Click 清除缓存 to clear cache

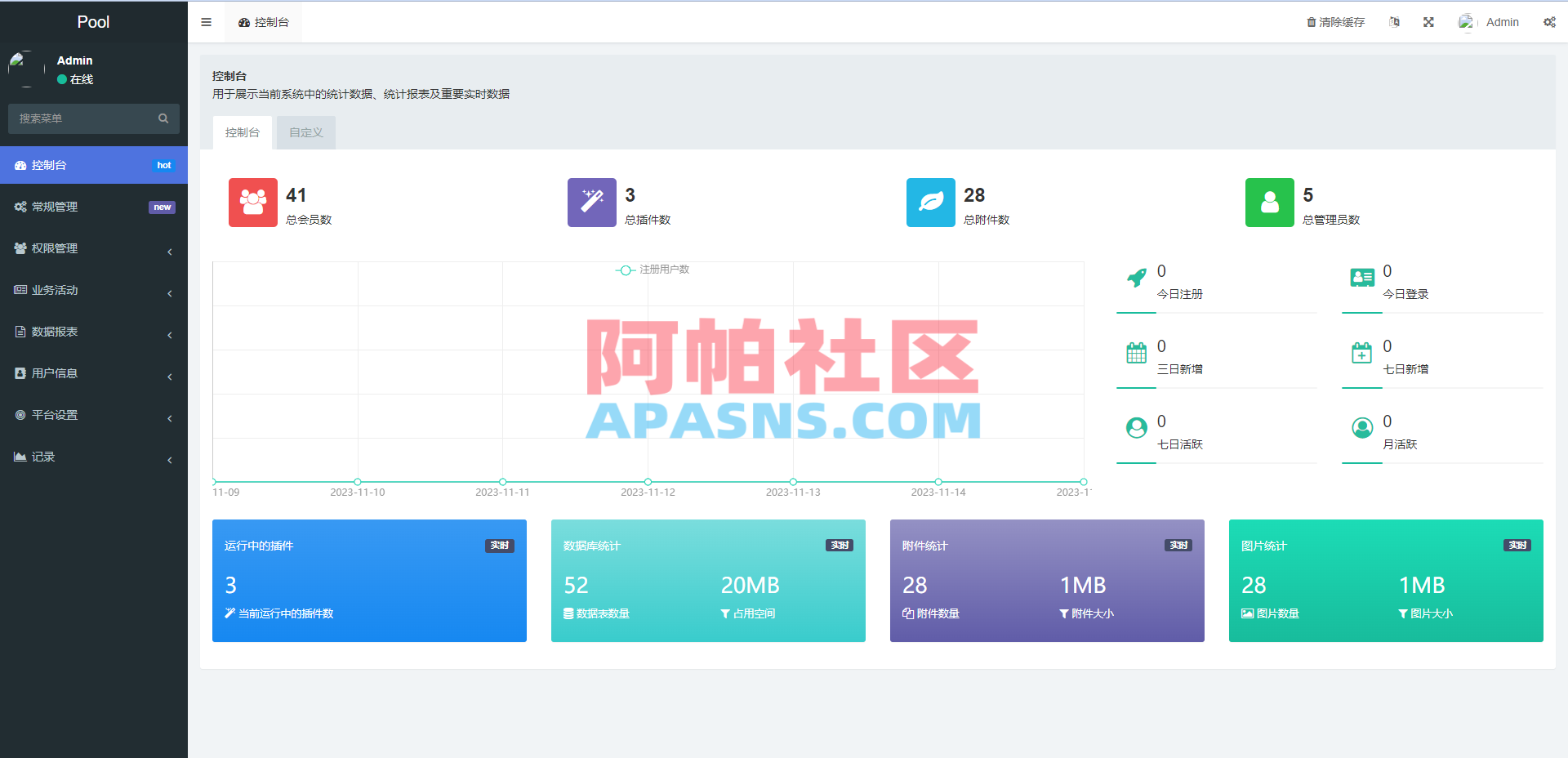[1340, 21]
